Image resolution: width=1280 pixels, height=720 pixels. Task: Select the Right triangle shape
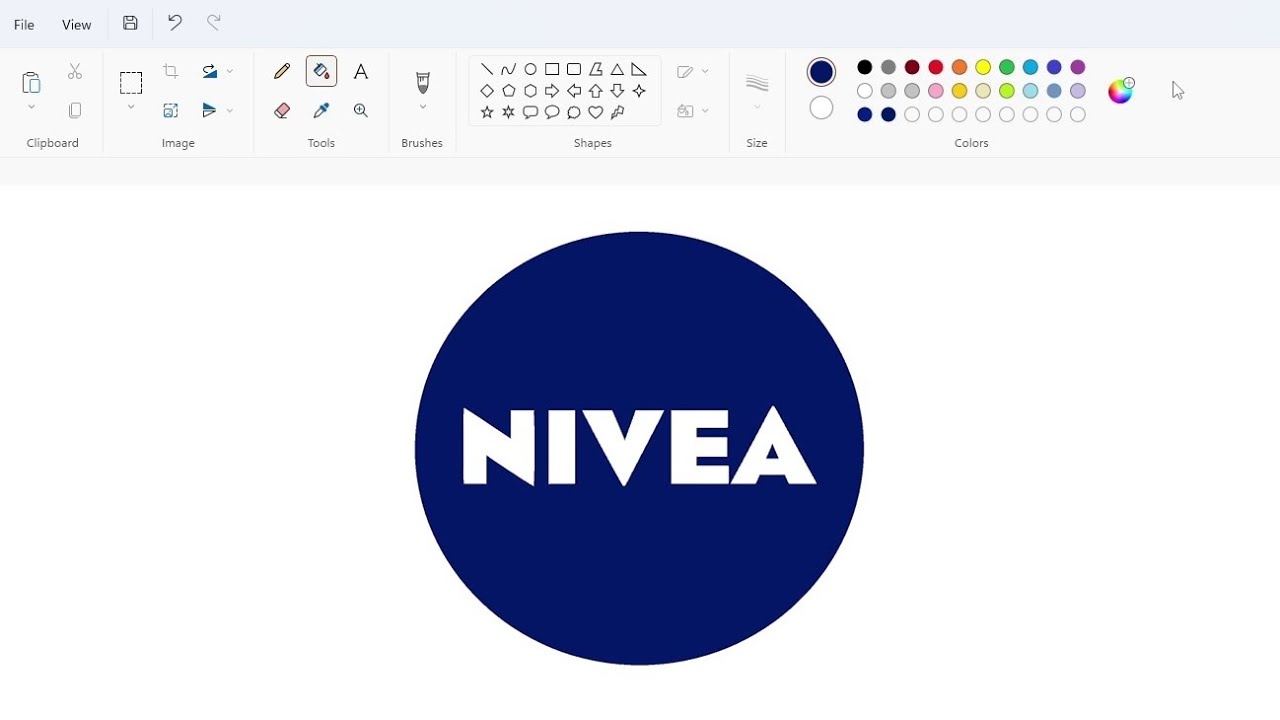click(639, 69)
